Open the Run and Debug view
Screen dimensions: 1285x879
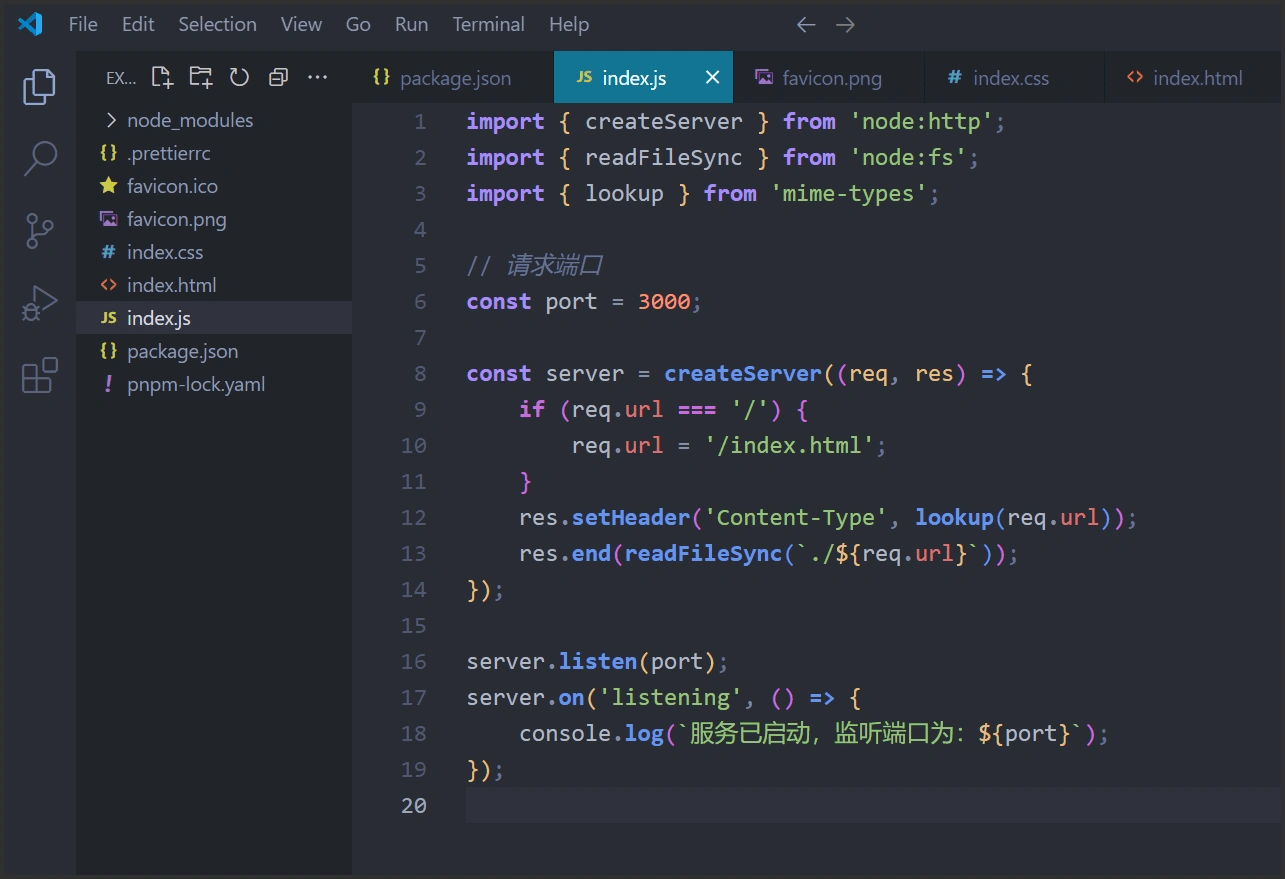point(39,303)
